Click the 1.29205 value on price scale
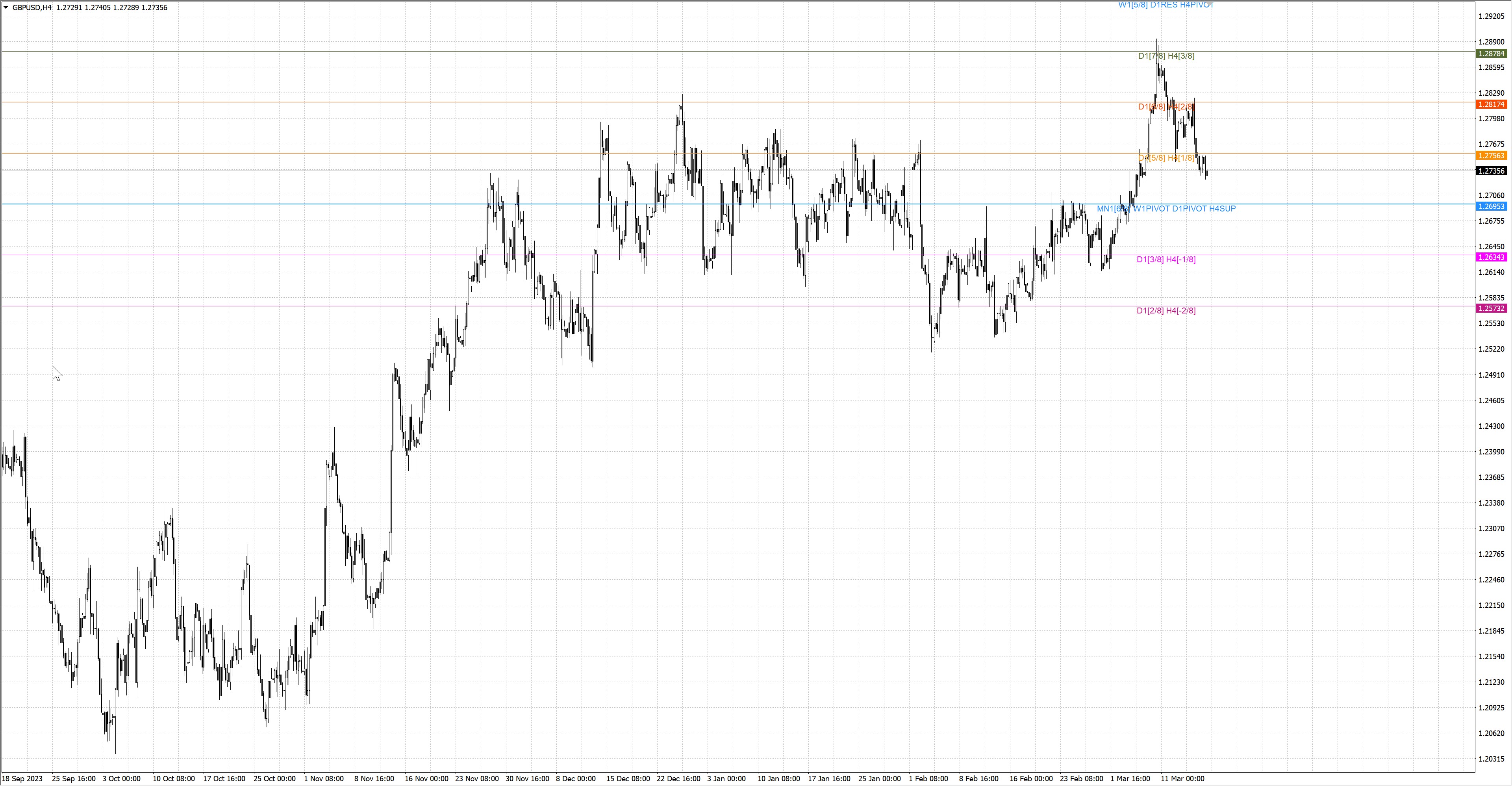The width and height of the screenshot is (1512, 786). point(1492,17)
